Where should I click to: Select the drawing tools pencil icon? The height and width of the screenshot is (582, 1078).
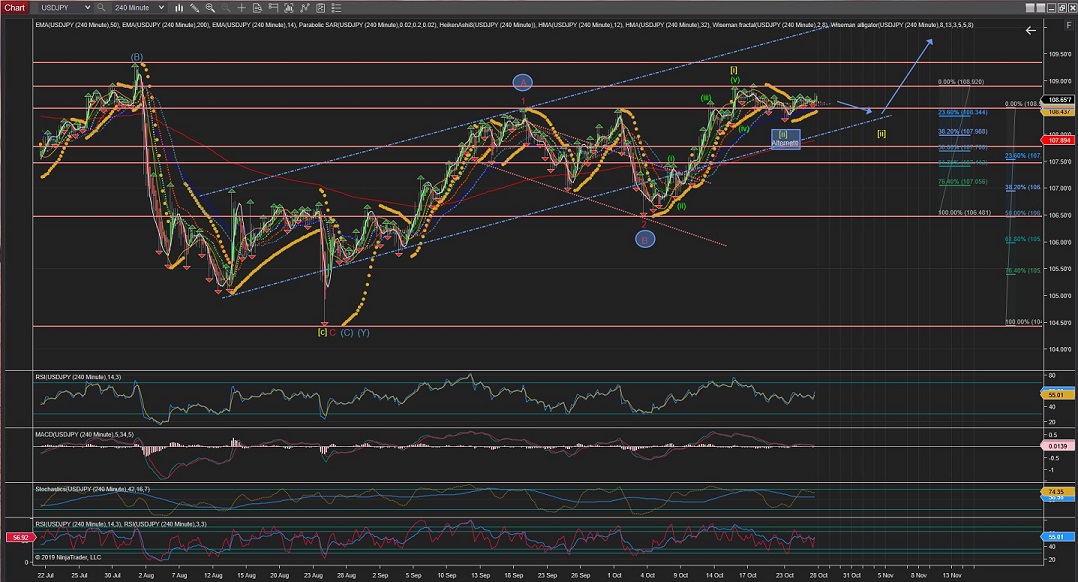click(194, 7)
